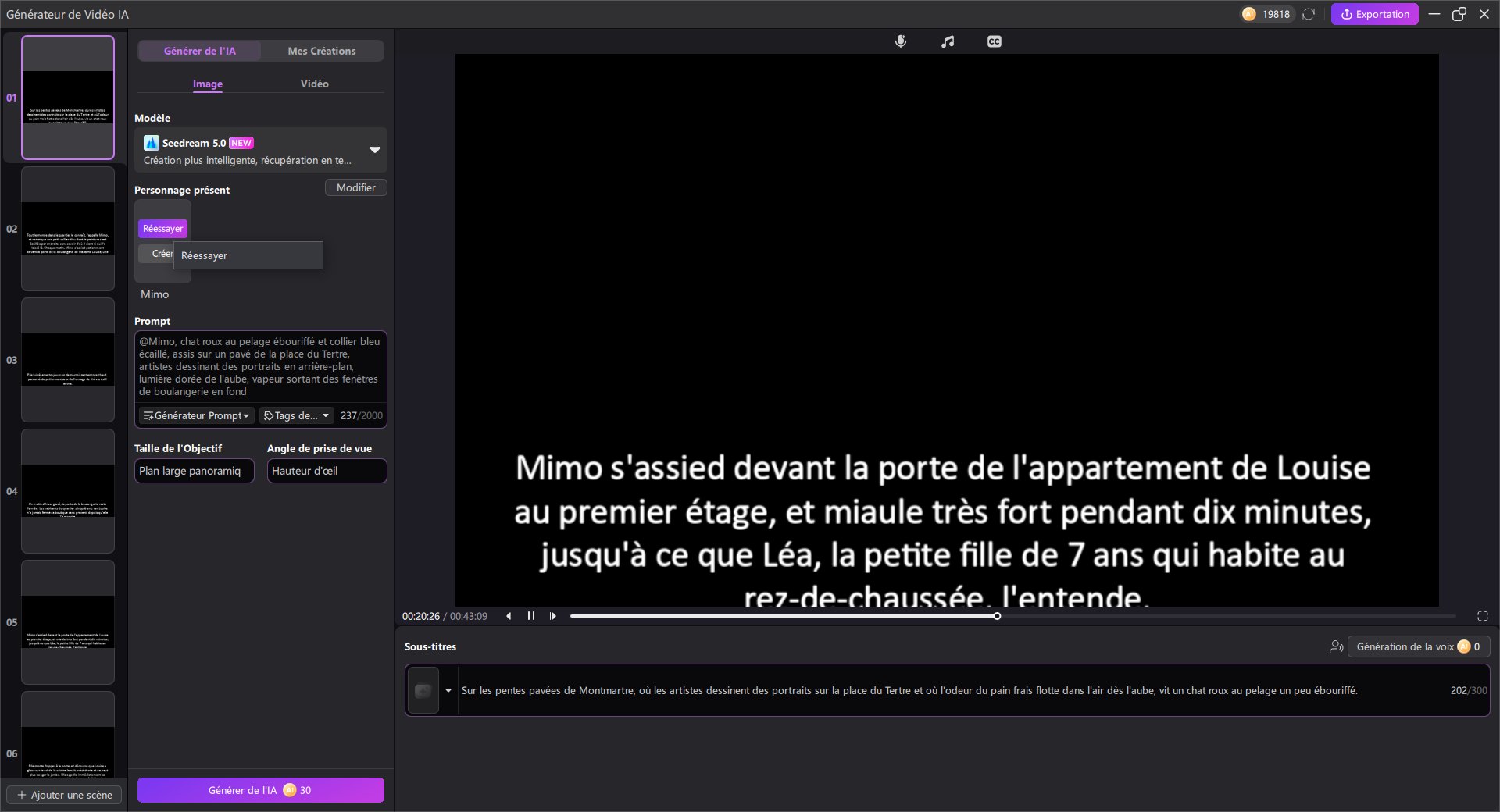
Task: Click the AI credits coin 19818
Action: (x=1266, y=14)
